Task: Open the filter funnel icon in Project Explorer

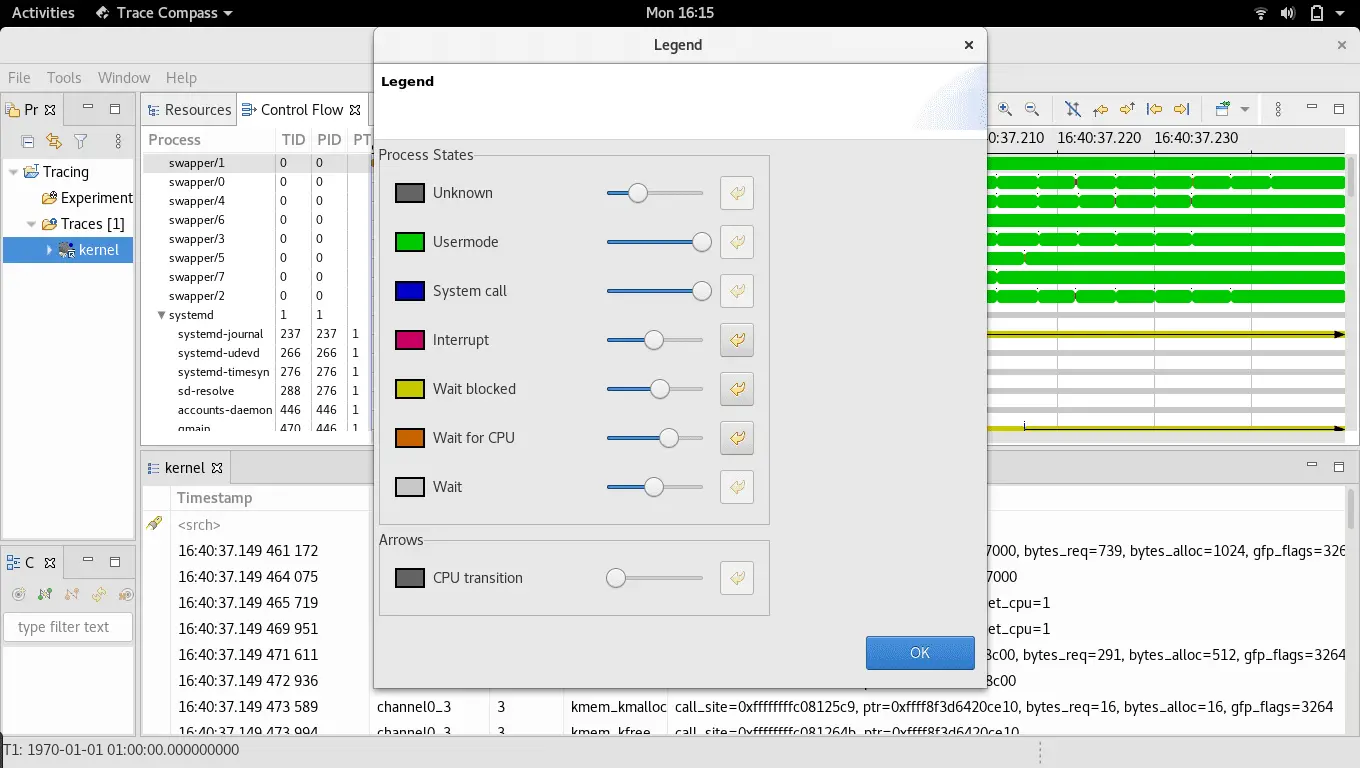Action: tap(81, 142)
